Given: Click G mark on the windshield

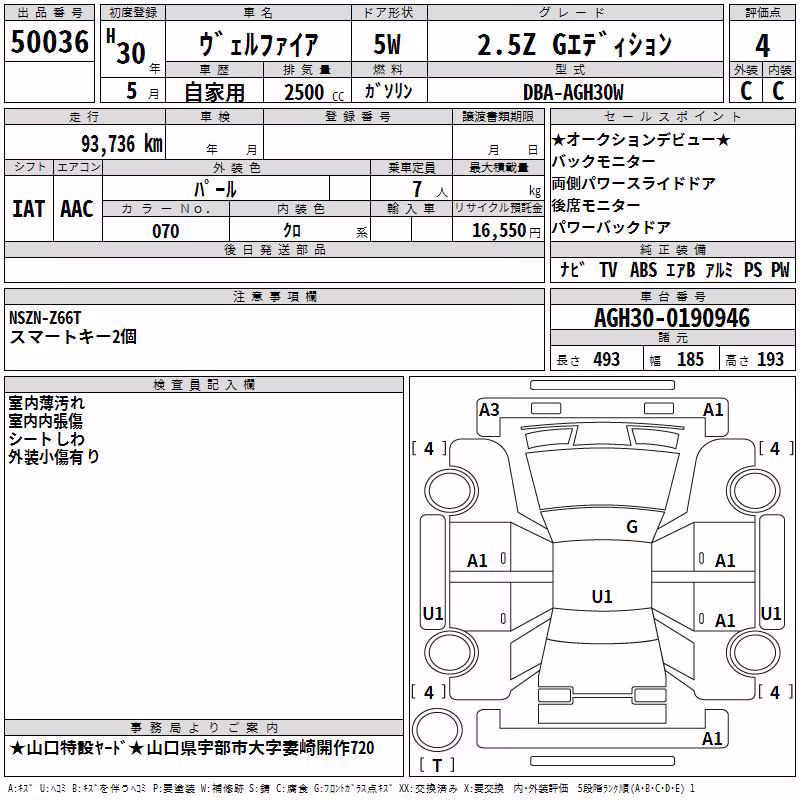Looking at the screenshot, I should click(x=632, y=526).
